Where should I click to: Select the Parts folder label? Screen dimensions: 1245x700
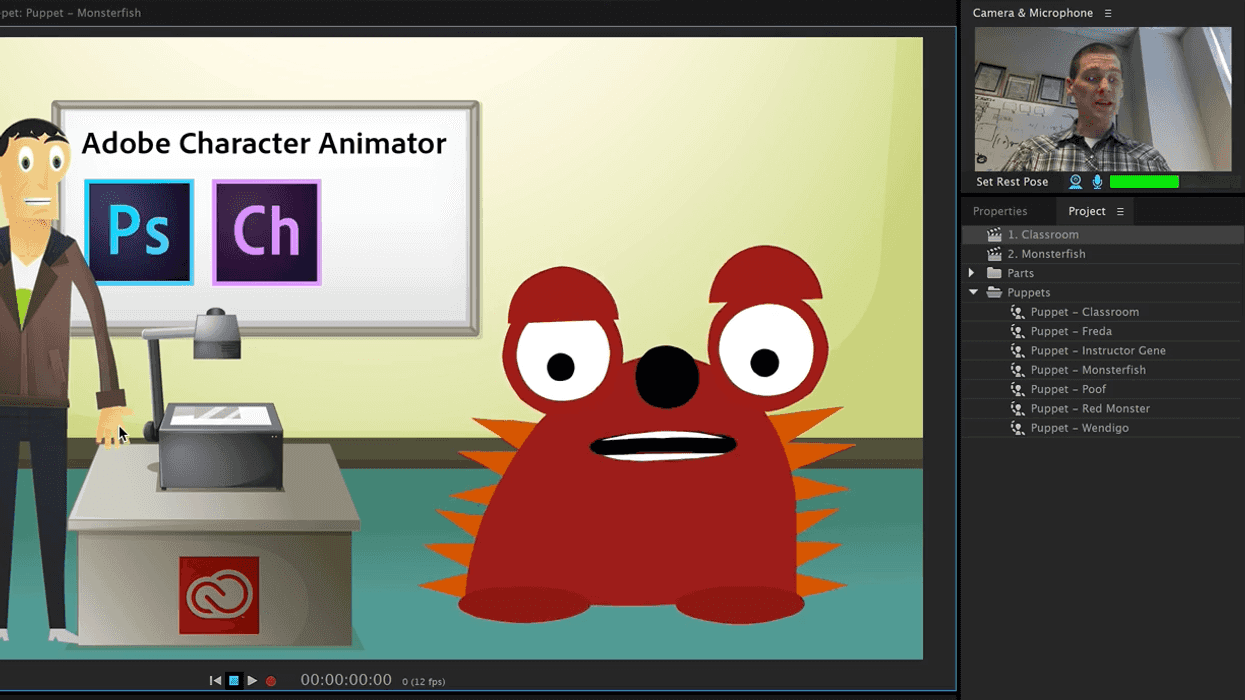pos(1020,273)
